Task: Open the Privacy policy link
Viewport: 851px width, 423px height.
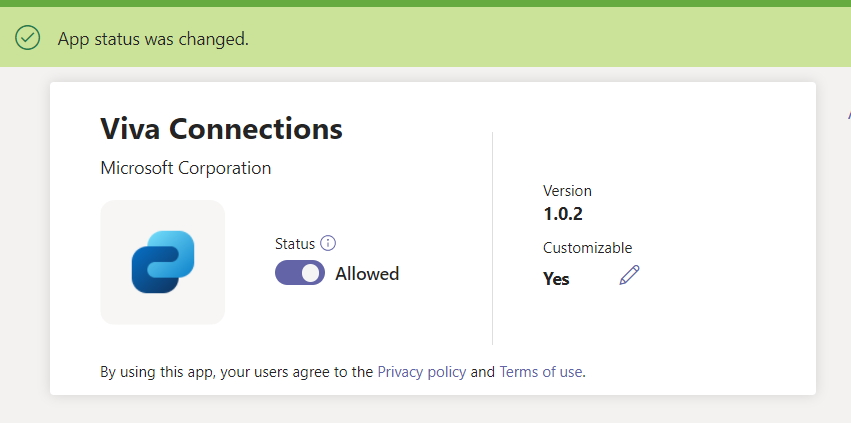Action: coord(422,372)
